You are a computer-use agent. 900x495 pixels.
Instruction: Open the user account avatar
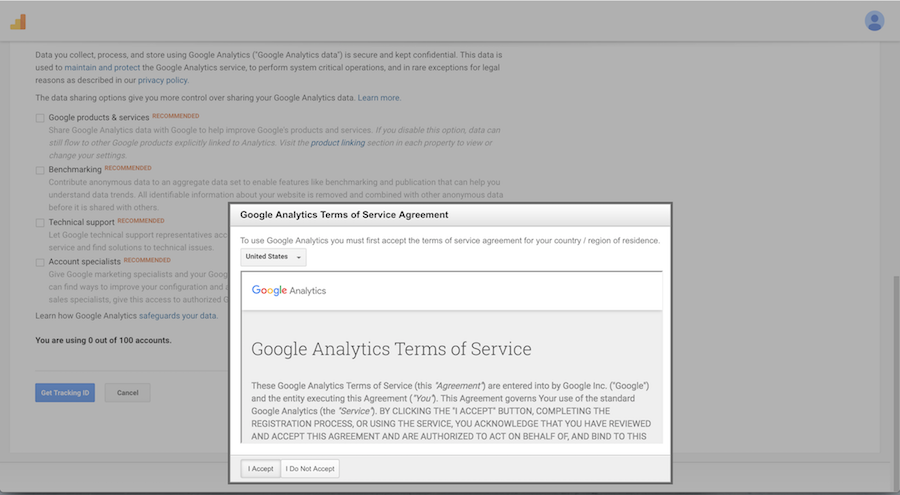(x=874, y=21)
